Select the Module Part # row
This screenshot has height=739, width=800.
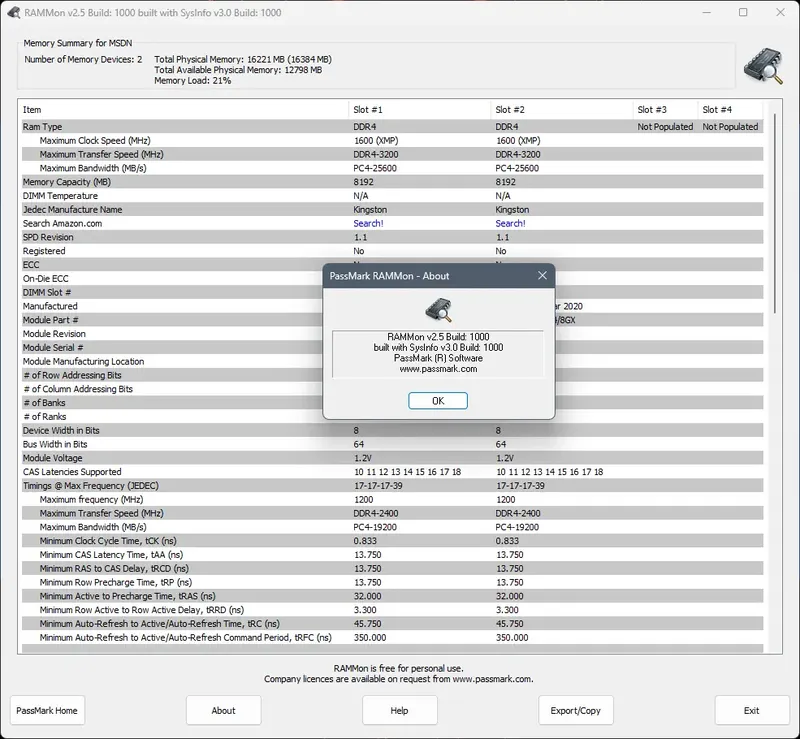coord(392,320)
